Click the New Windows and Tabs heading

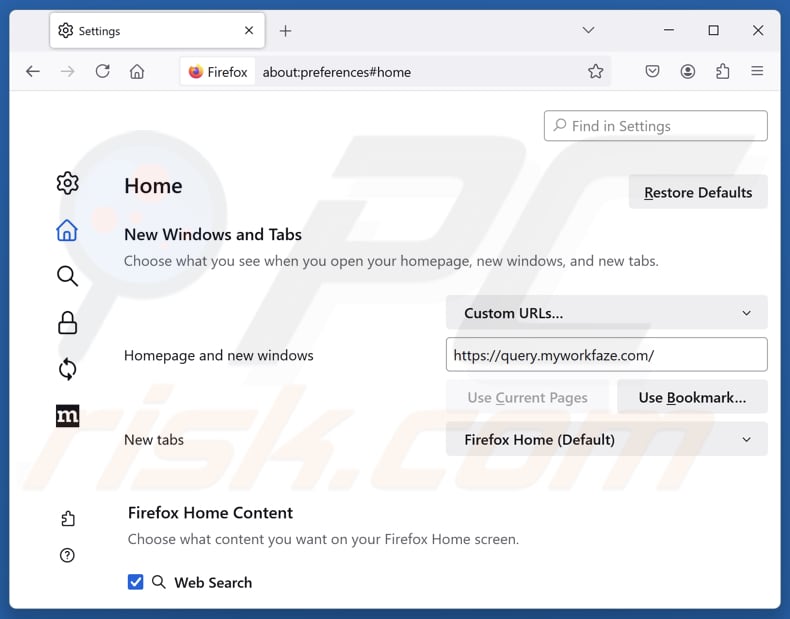(213, 235)
